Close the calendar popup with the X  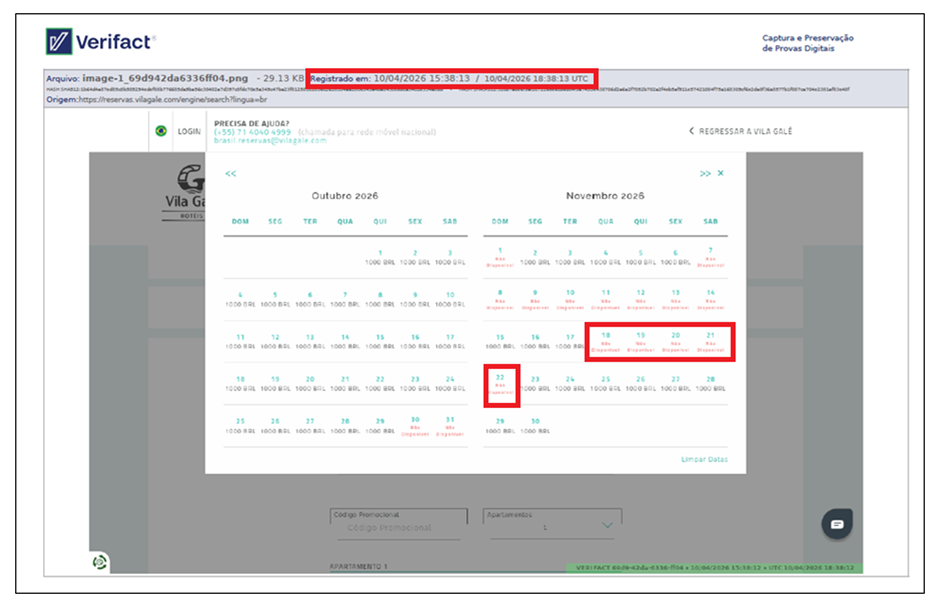coord(721,173)
